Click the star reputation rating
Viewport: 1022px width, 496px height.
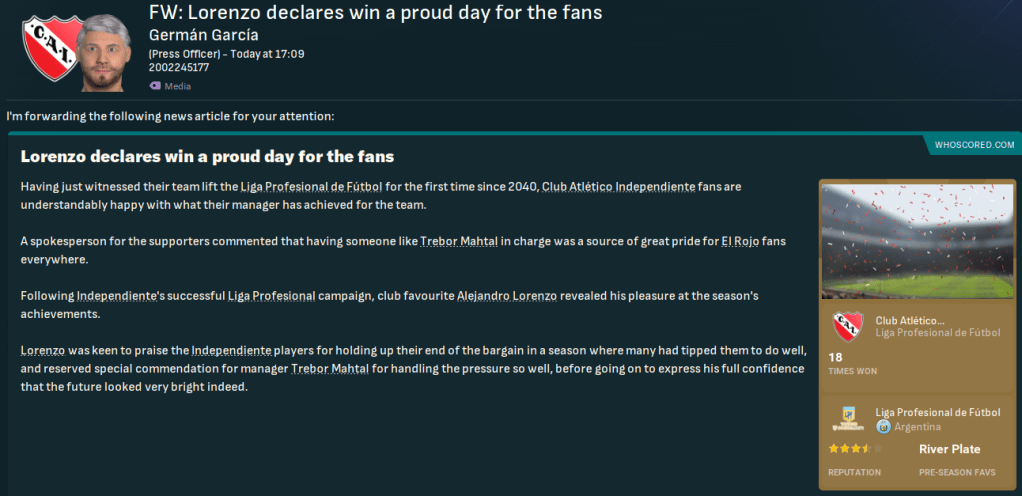tap(850, 450)
